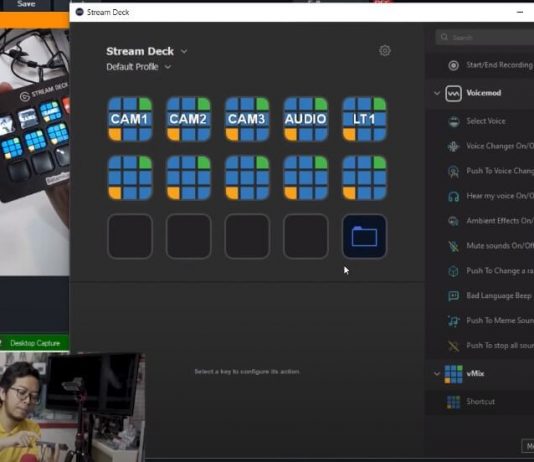Click the Start/End Recording icon
This screenshot has height=462, width=534.
(x=453, y=65)
